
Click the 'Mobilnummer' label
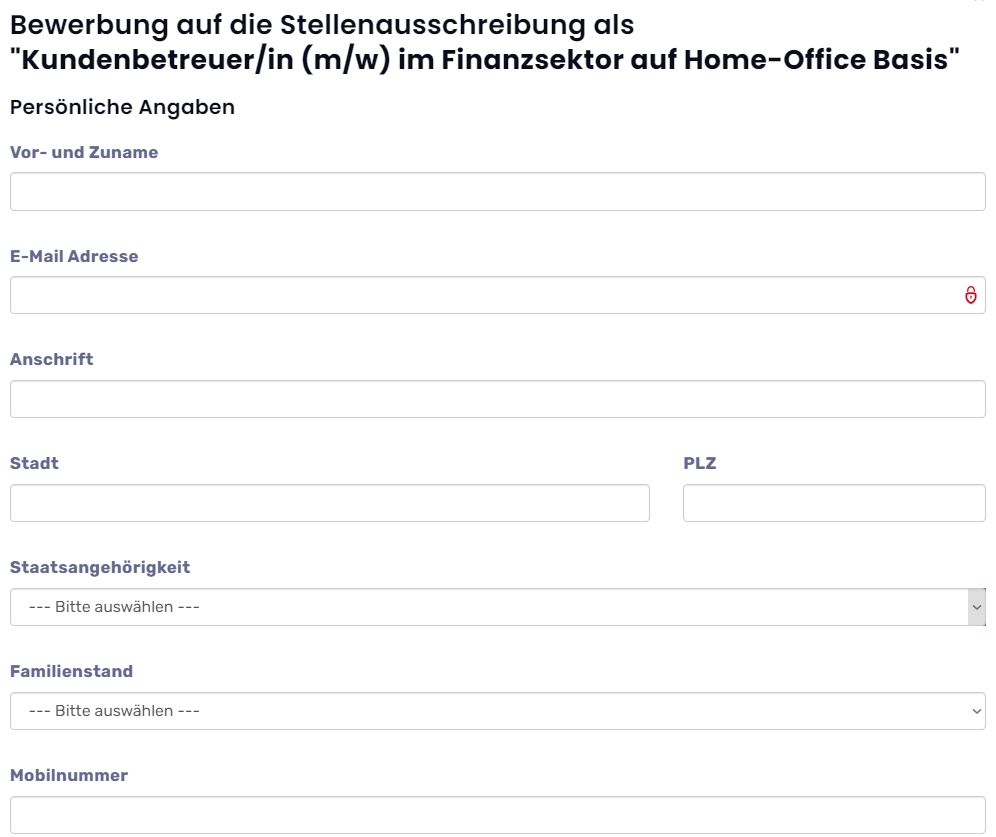[x=69, y=775]
